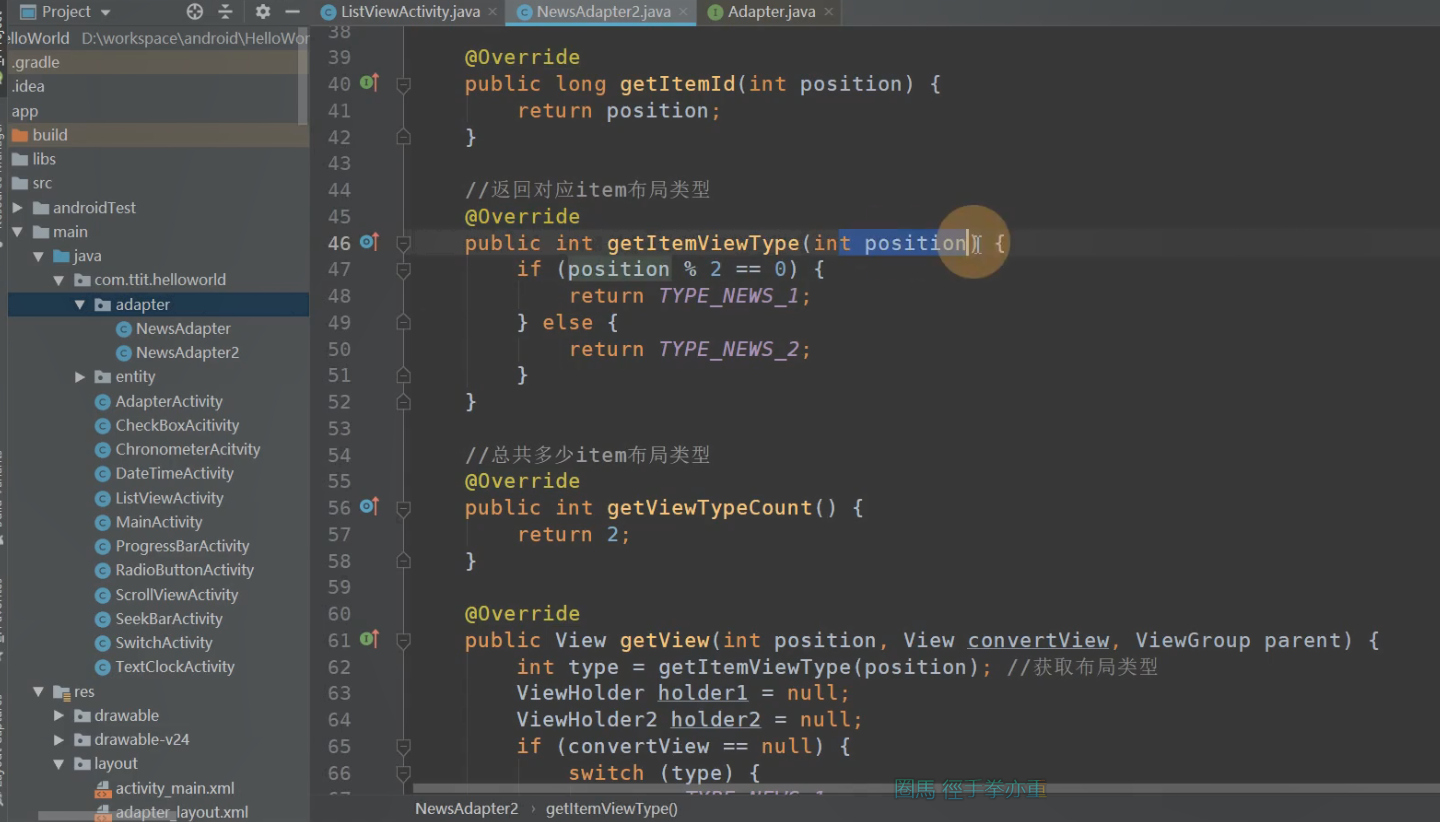The width and height of the screenshot is (1440, 822).
Task: Click the override gutter icon on line 40
Action: click(x=369, y=83)
